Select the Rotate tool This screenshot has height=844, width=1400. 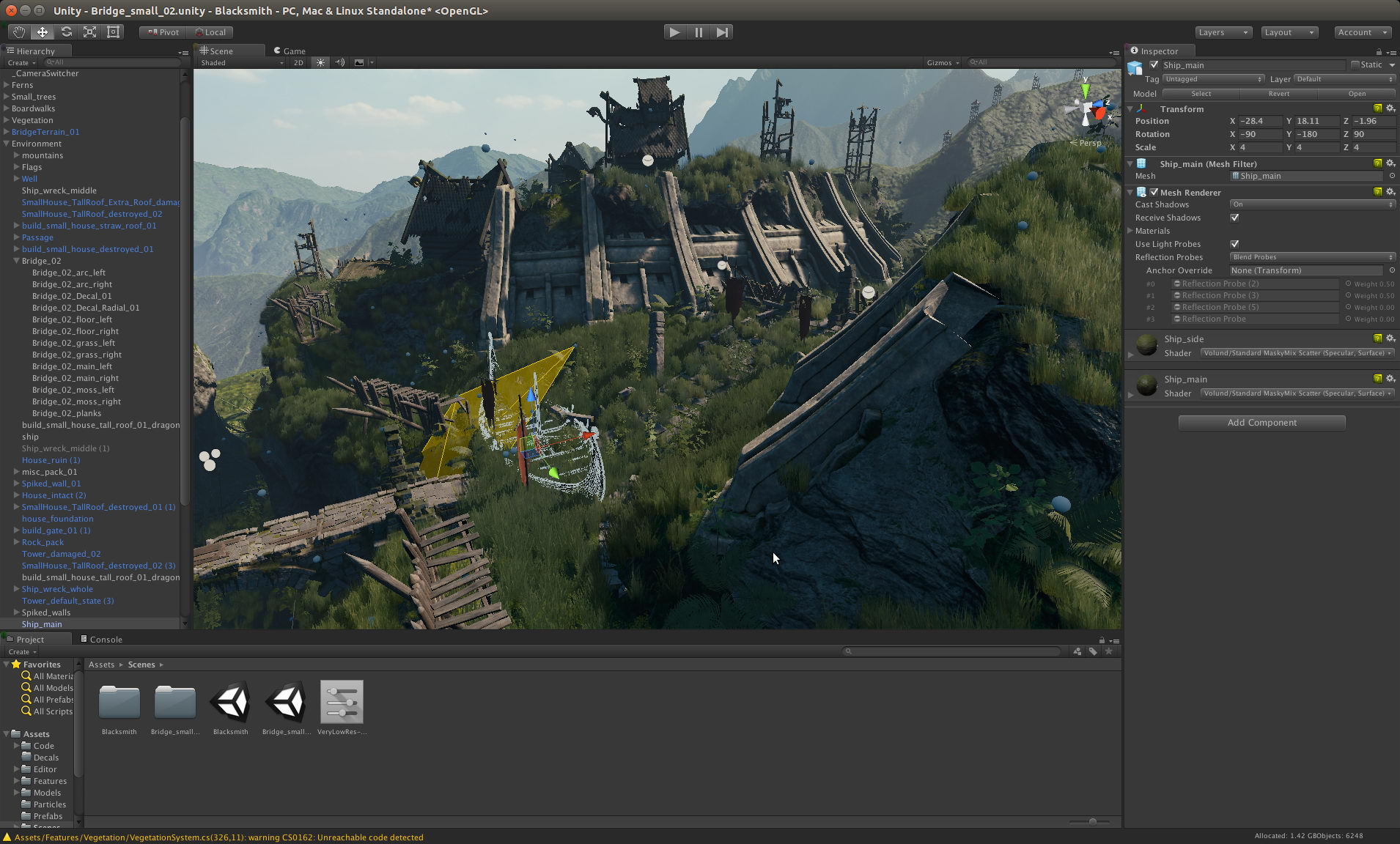[x=66, y=32]
